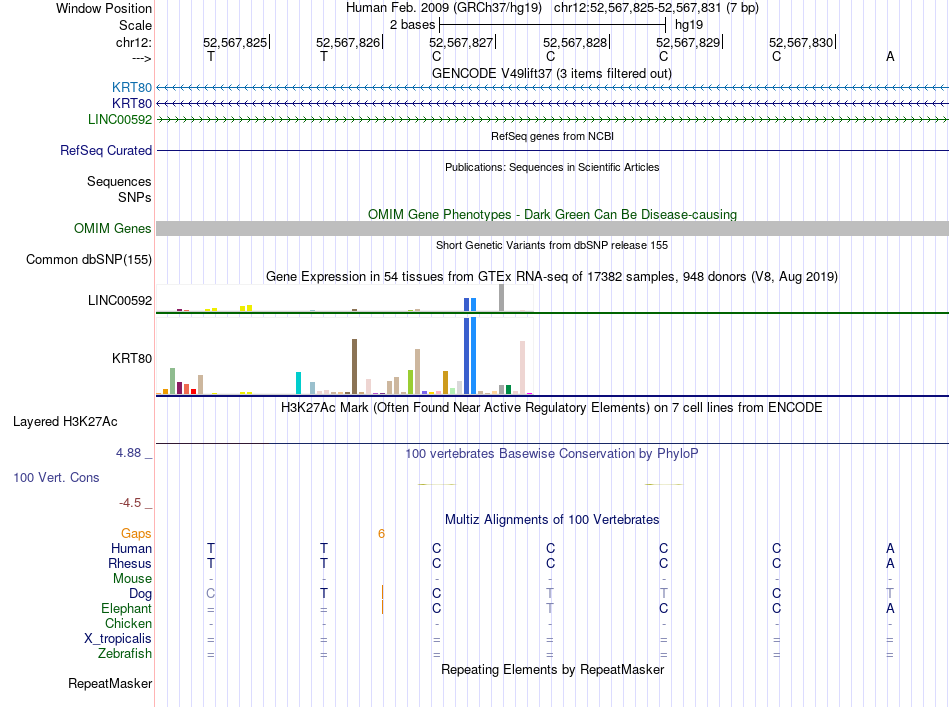Screen dimensions: 950x707
Task: Click the Common dbSNP(155) label
Action: [88, 259]
